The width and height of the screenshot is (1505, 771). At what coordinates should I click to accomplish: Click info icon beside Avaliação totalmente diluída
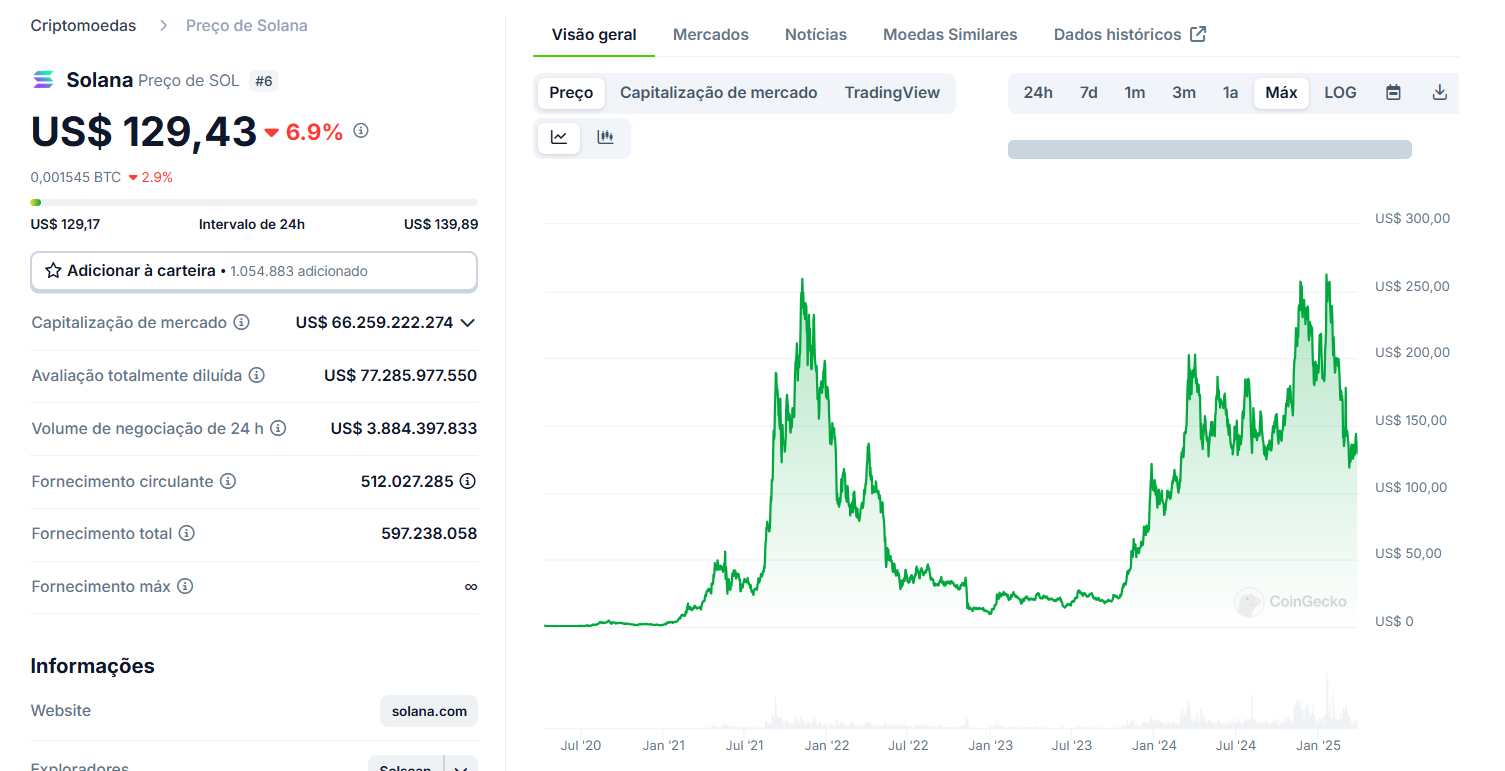pyautogui.click(x=256, y=376)
